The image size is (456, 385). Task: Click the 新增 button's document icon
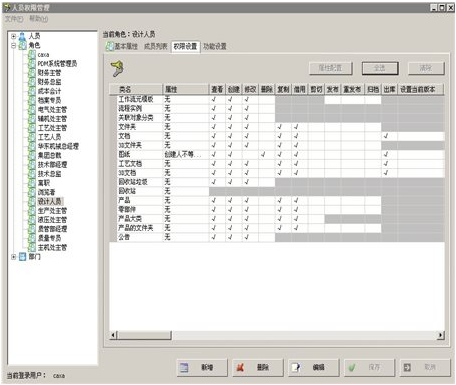click(x=184, y=367)
